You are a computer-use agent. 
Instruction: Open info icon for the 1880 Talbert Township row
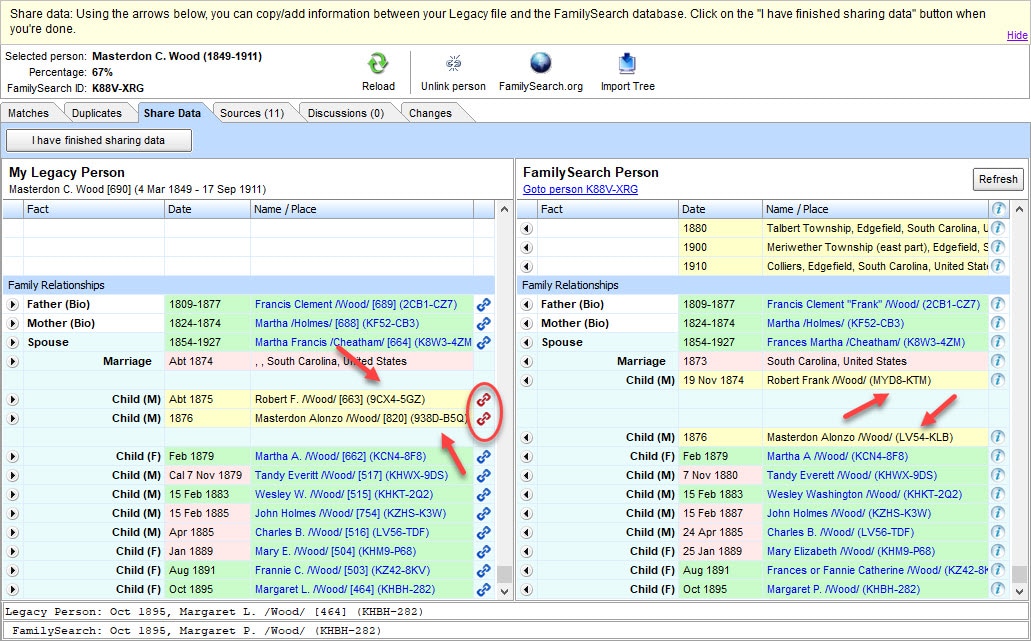[998, 228]
